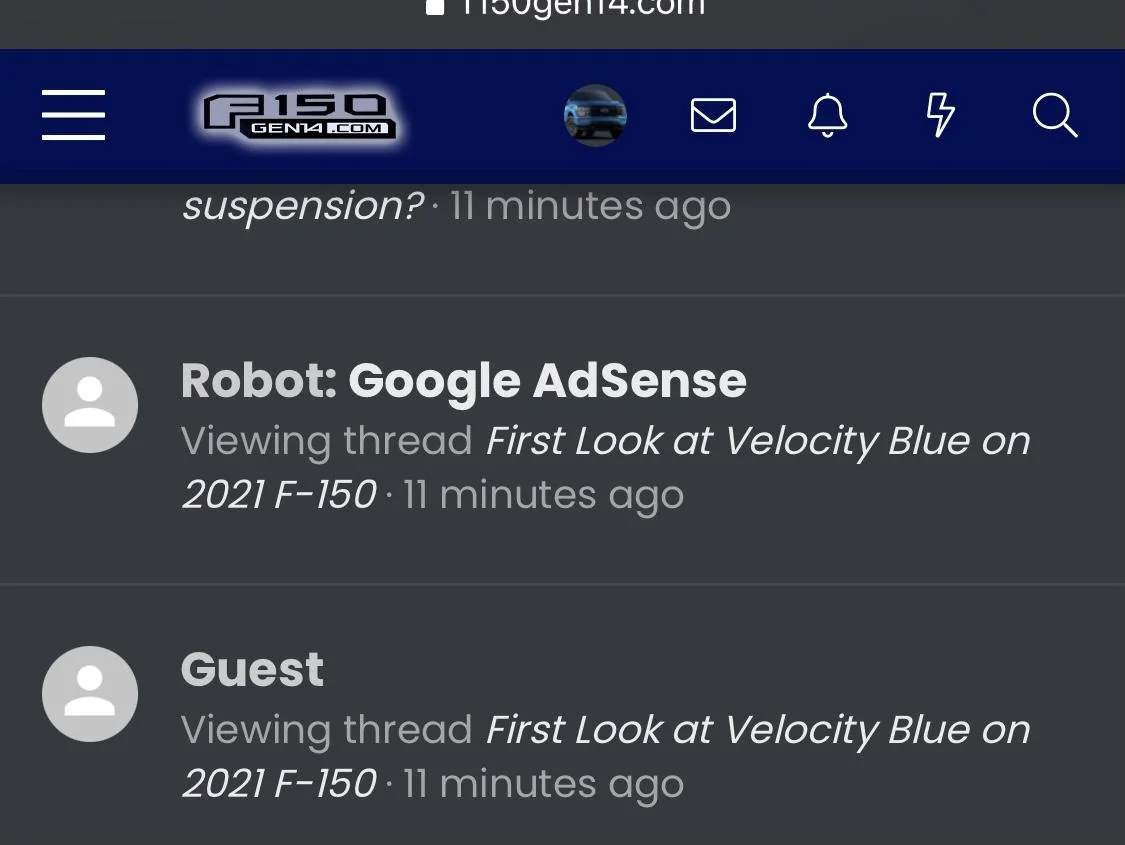This screenshot has height=845, width=1125.
Task: Click the Google AdSense robot avatar
Action: pos(90,405)
